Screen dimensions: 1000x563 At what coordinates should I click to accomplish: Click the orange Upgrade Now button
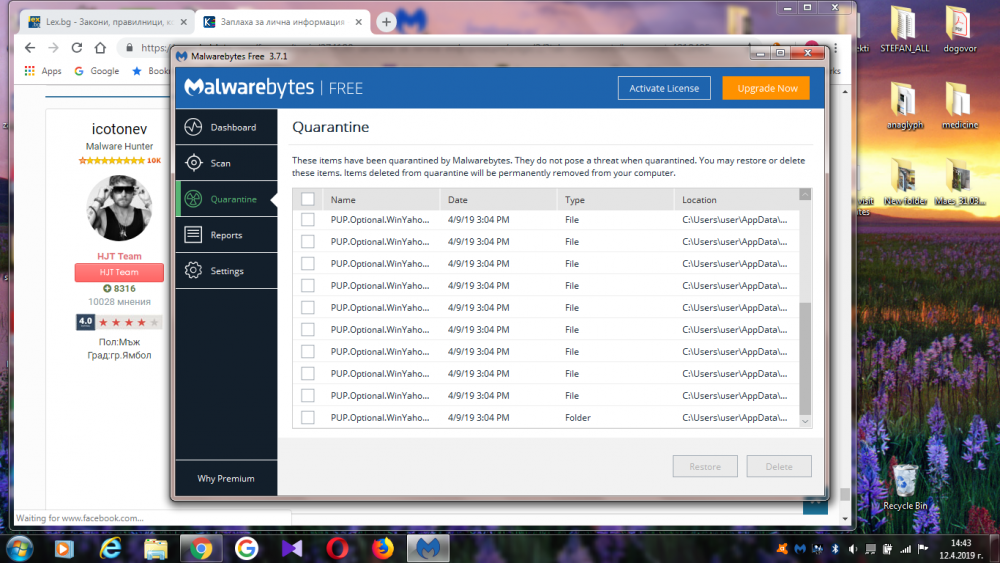tap(766, 88)
